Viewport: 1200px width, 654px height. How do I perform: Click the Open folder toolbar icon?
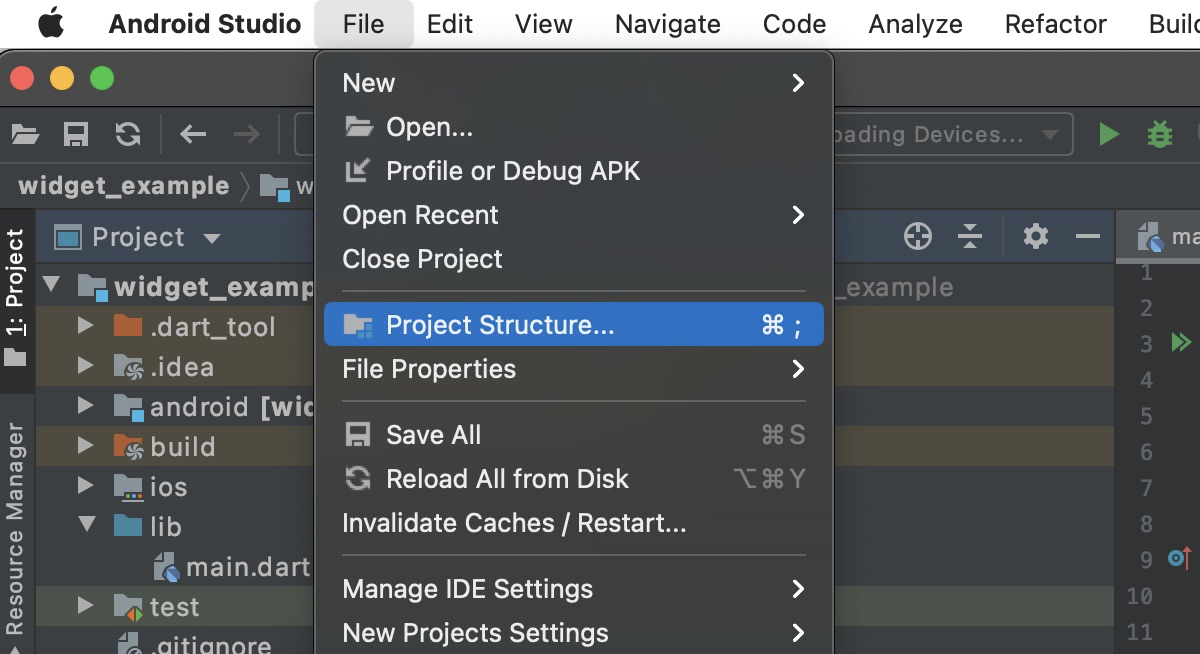(25, 134)
